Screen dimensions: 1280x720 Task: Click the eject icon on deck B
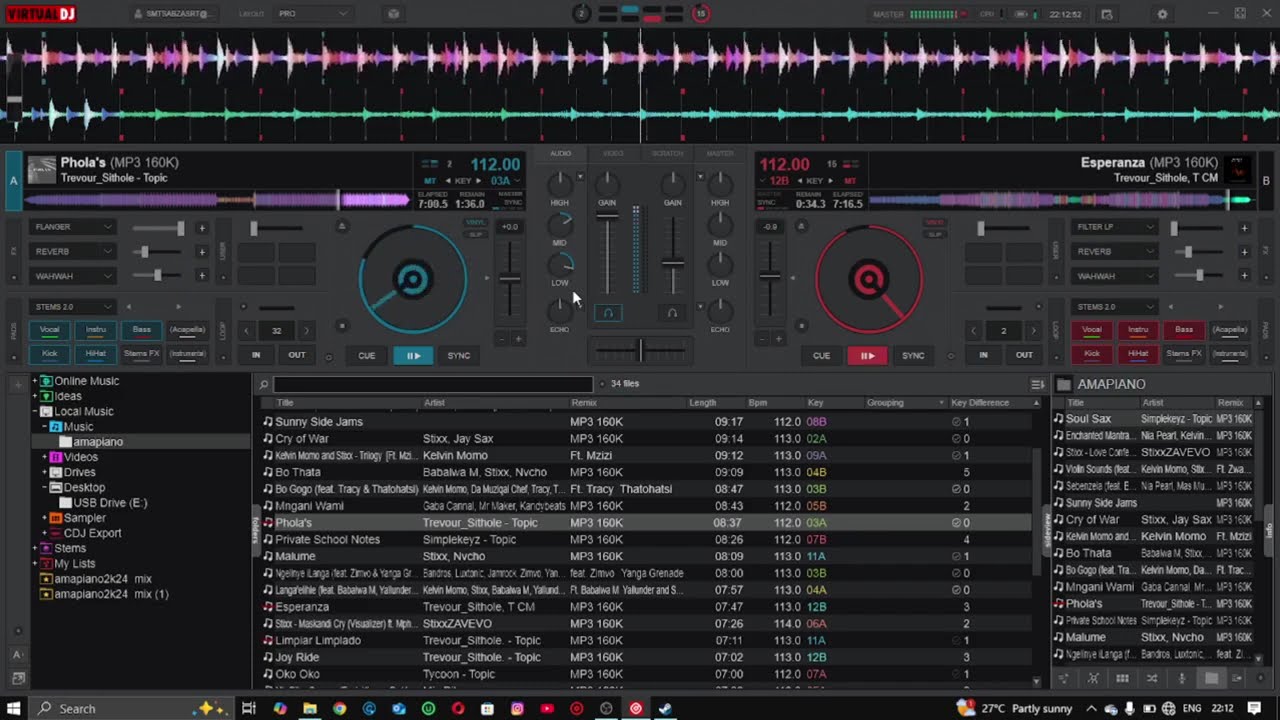point(800,227)
